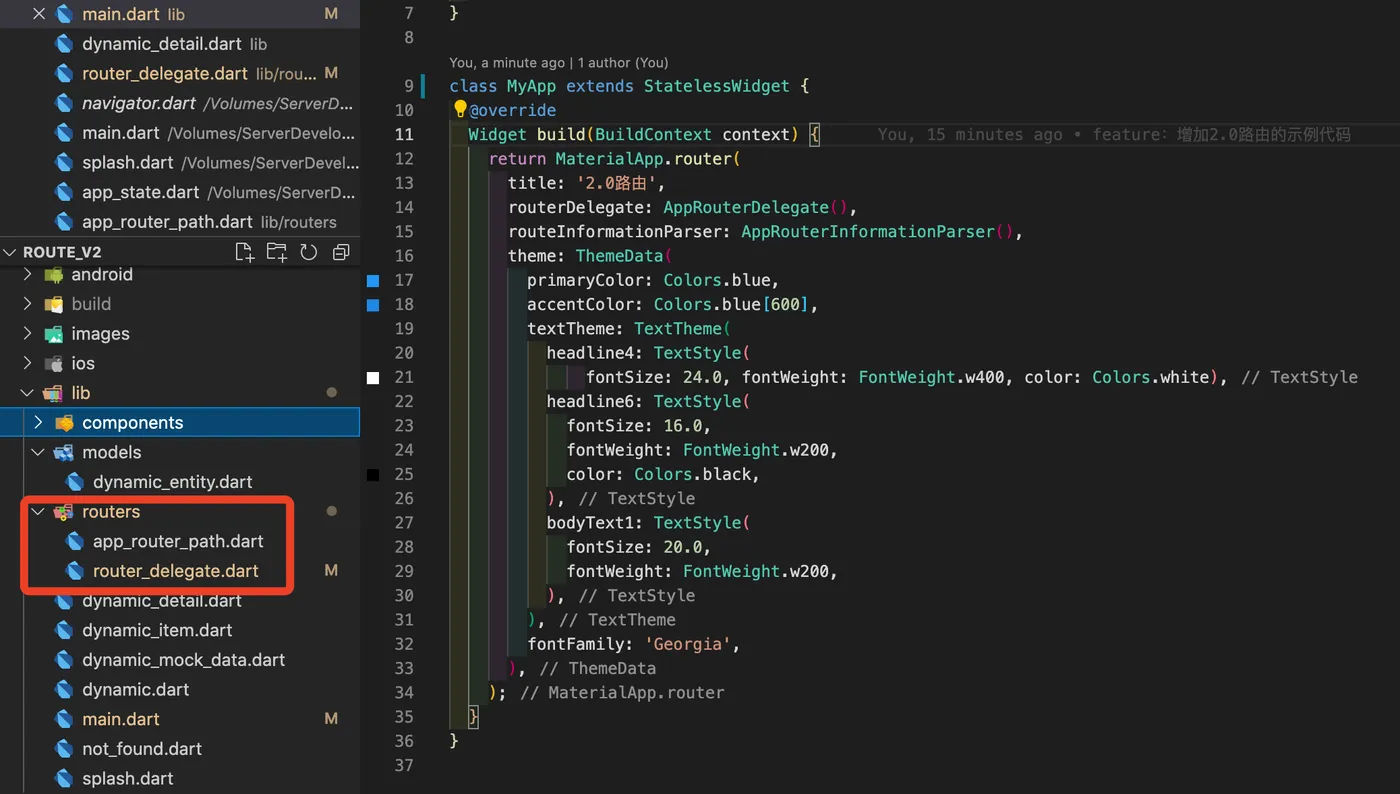Collapse the routers folder

pos(39,511)
